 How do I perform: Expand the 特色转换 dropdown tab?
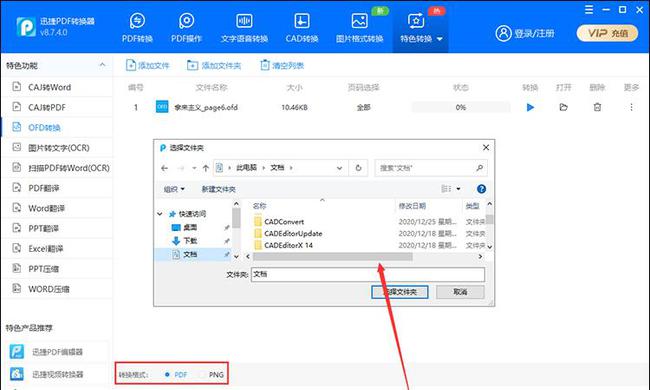pos(421,28)
